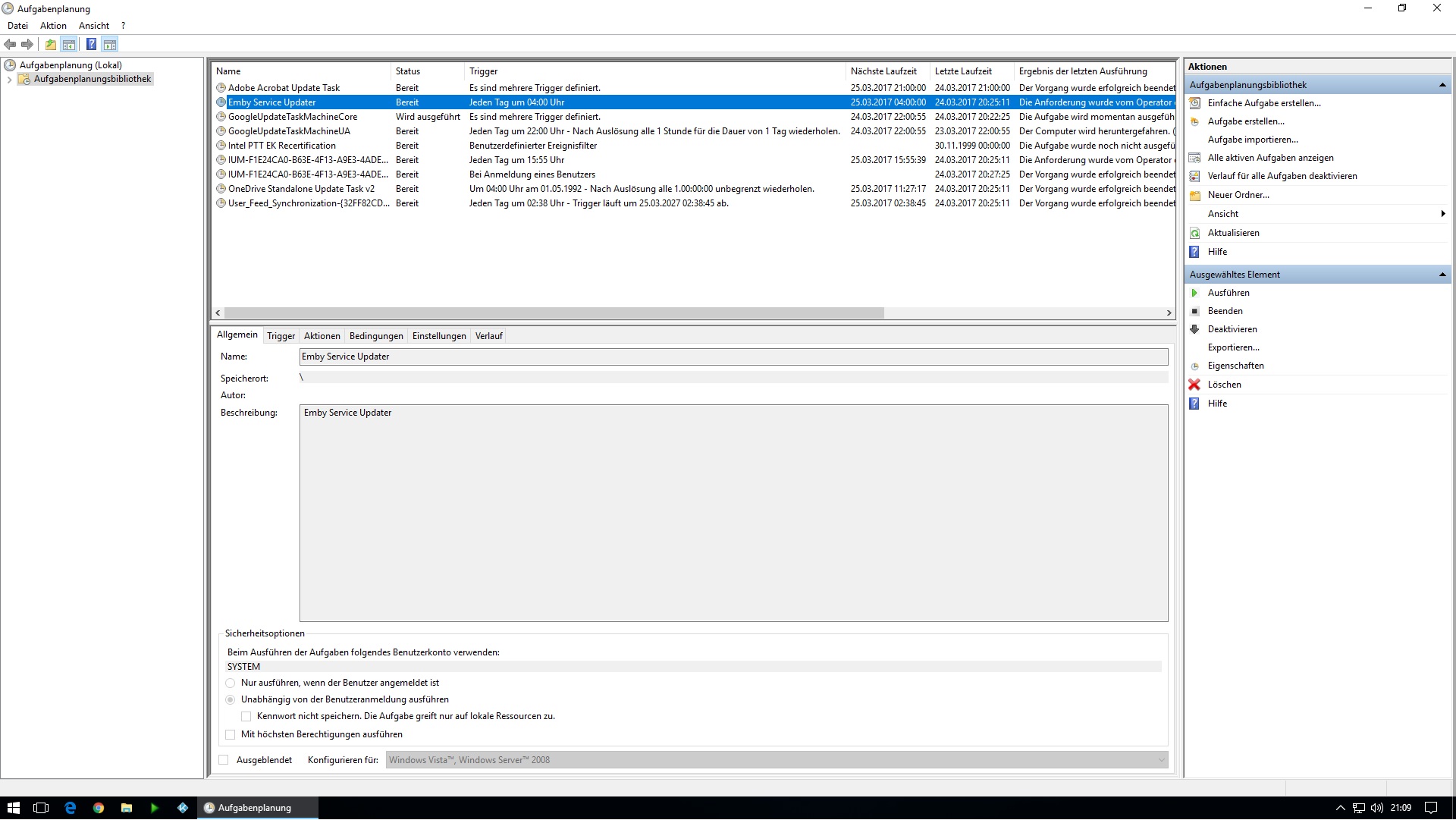
Task: Expand the Aufgabenplanungsbibliothek tree node arrow
Action: click(9, 80)
